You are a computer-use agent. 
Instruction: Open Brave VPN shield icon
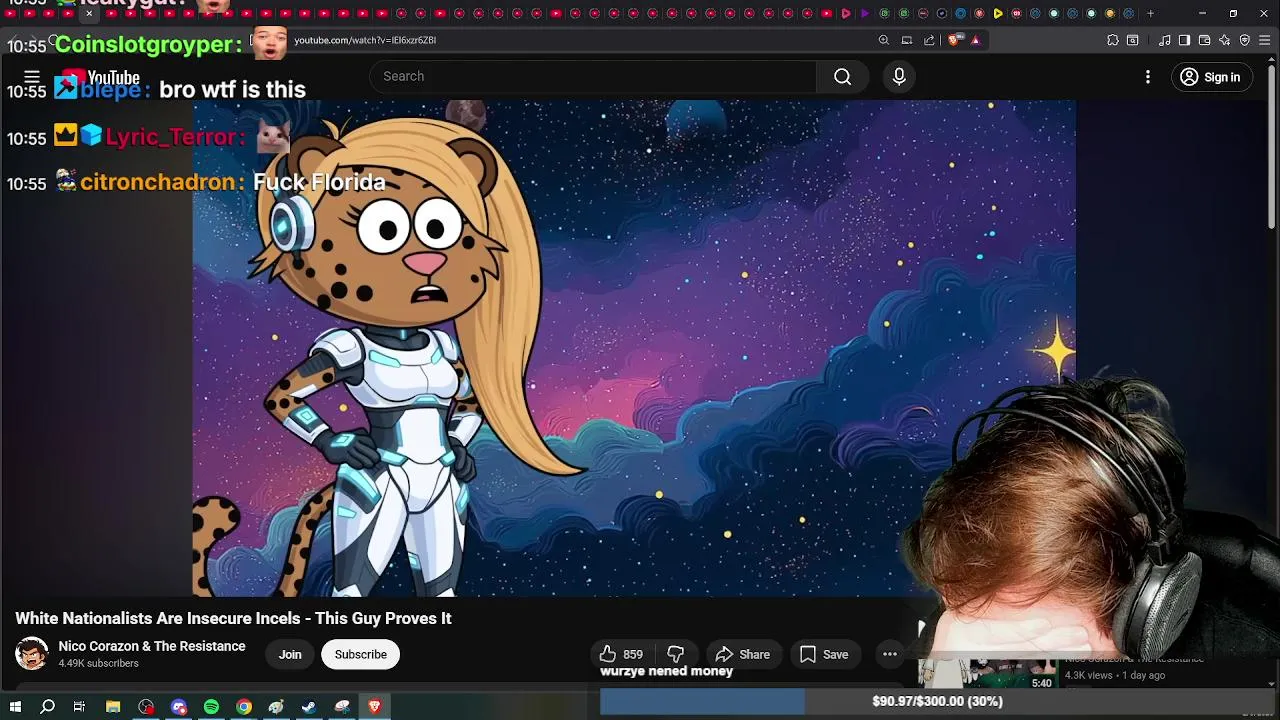pos(1245,40)
